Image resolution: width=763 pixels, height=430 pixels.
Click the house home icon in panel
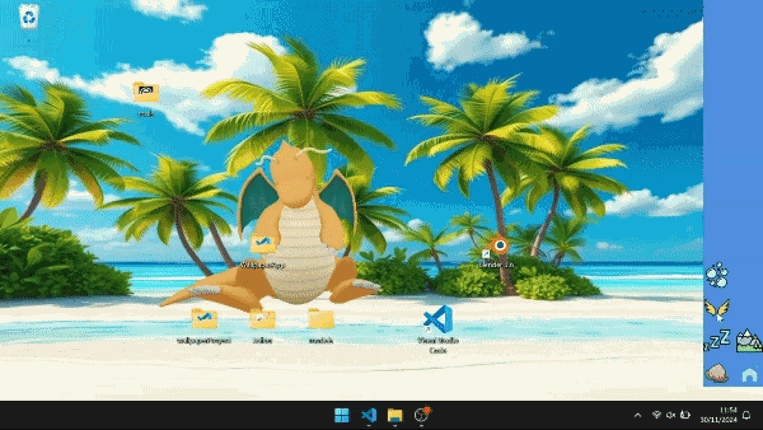[x=749, y=375]
